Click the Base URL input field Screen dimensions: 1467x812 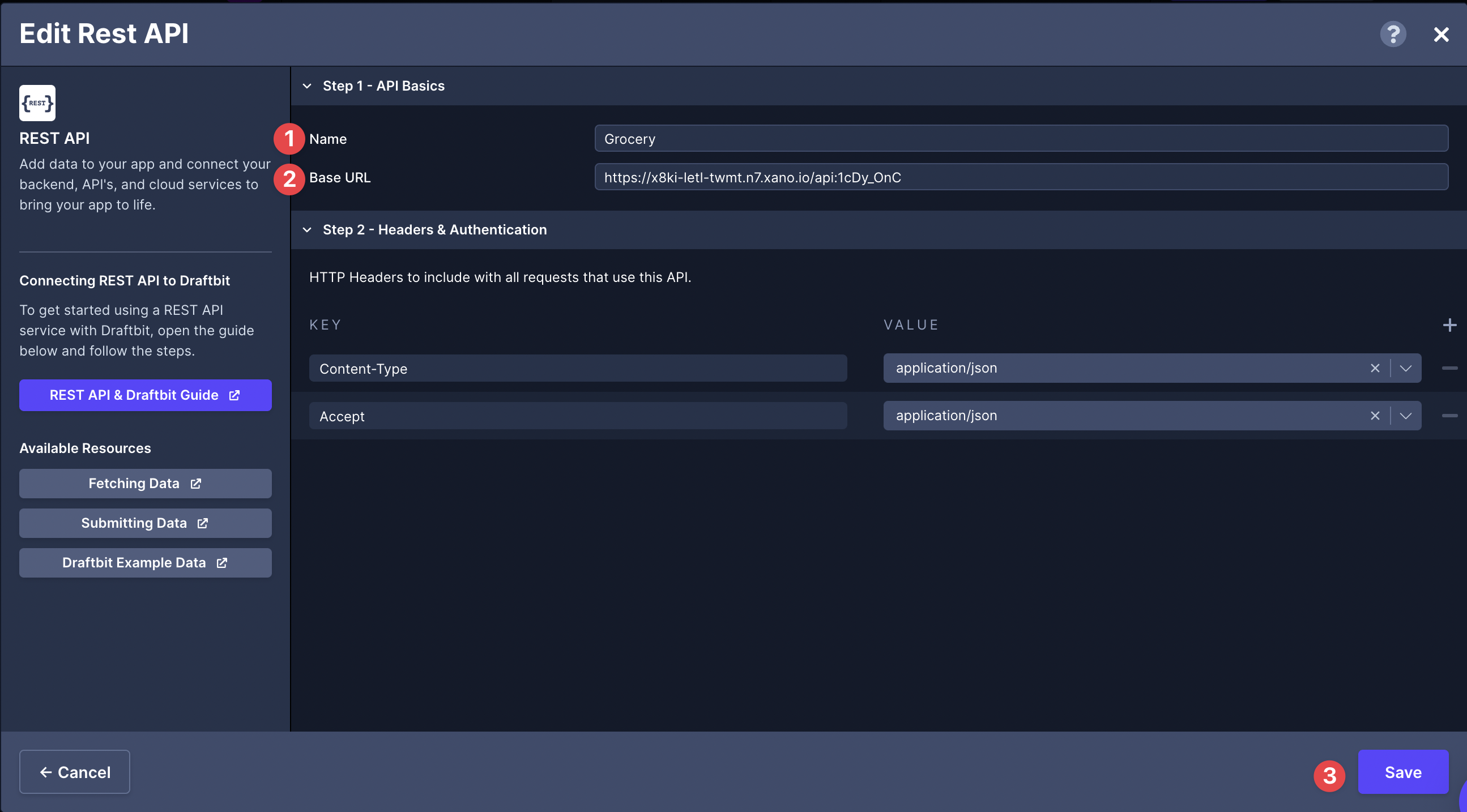pos(1021,177)
